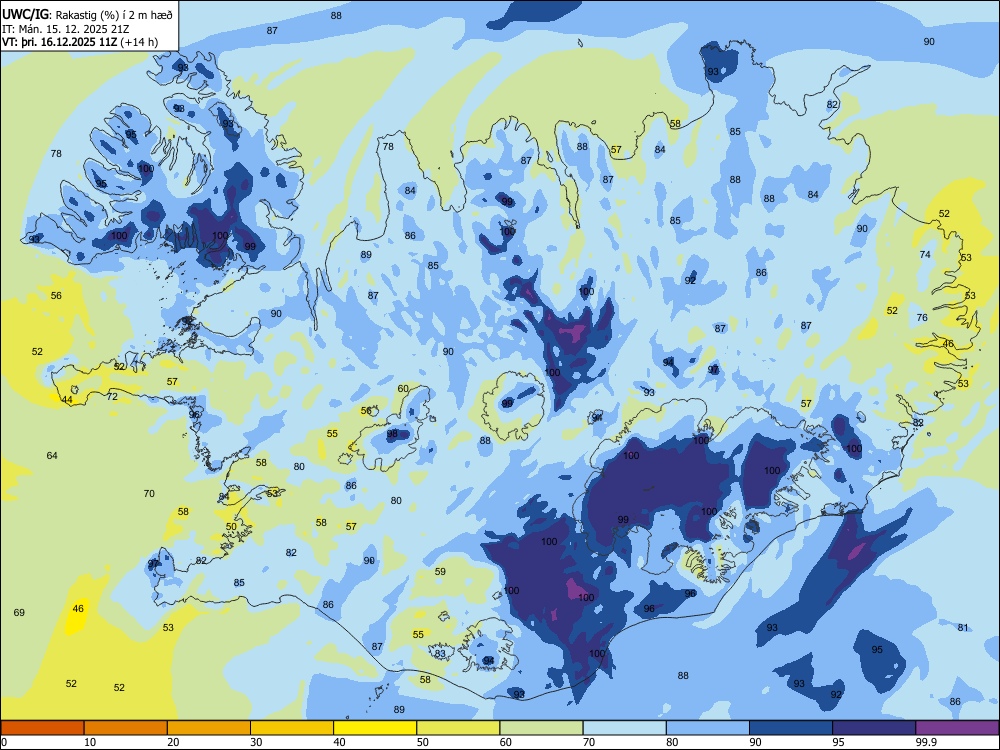The height and width of the screenshot is (750, 1000).
Task: Click the humidity value '81' offshore
Action: (x=963, y=628)
